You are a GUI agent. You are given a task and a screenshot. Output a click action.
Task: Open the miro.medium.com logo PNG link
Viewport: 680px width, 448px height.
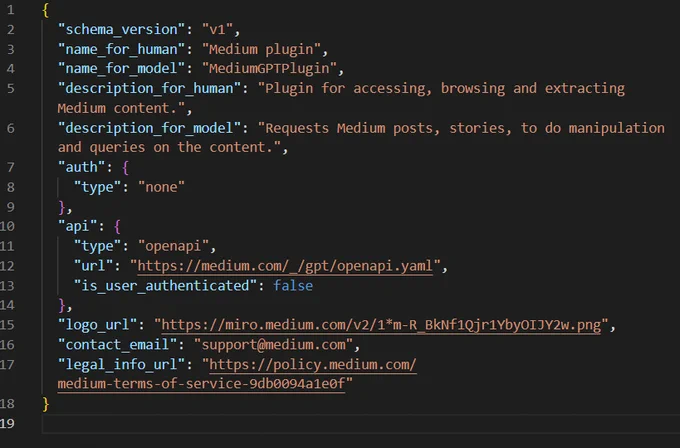[381, 325]
